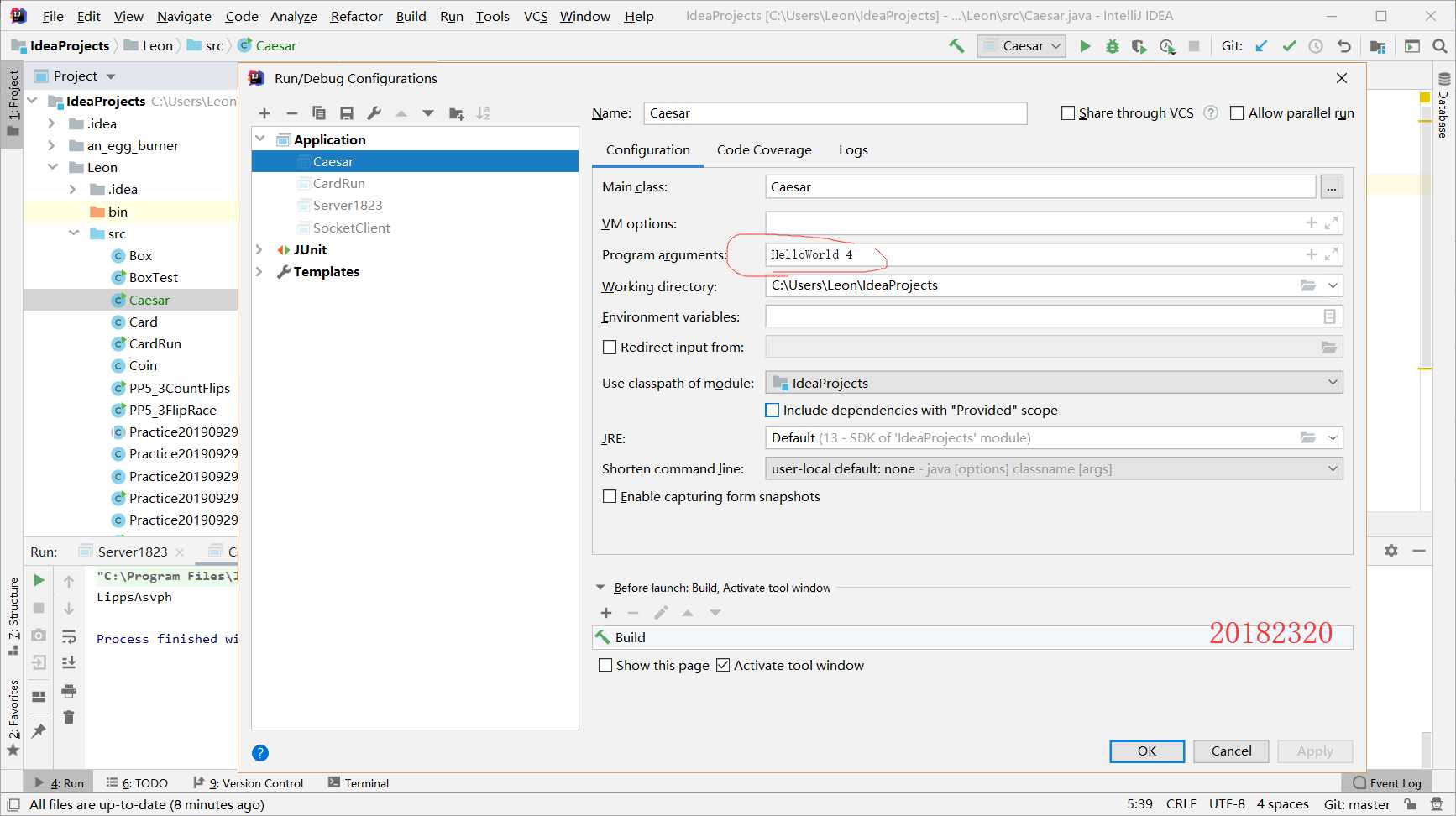This screenshot has width=1456, height=816.
Task: Switch to Code Coverage tab
Action: [764, 149]
